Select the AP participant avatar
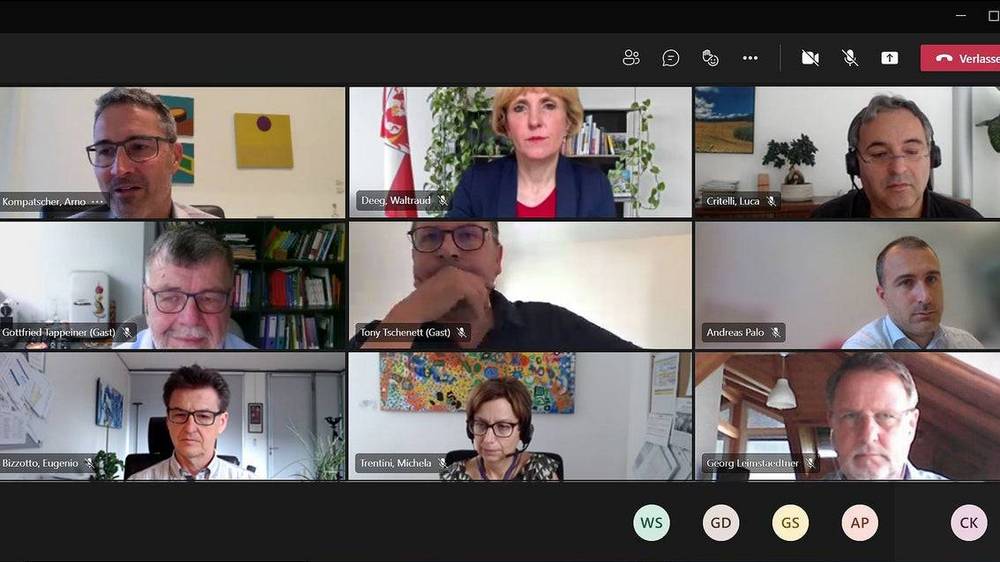Viewport: 1000px width, 562px height. (860, 522)
